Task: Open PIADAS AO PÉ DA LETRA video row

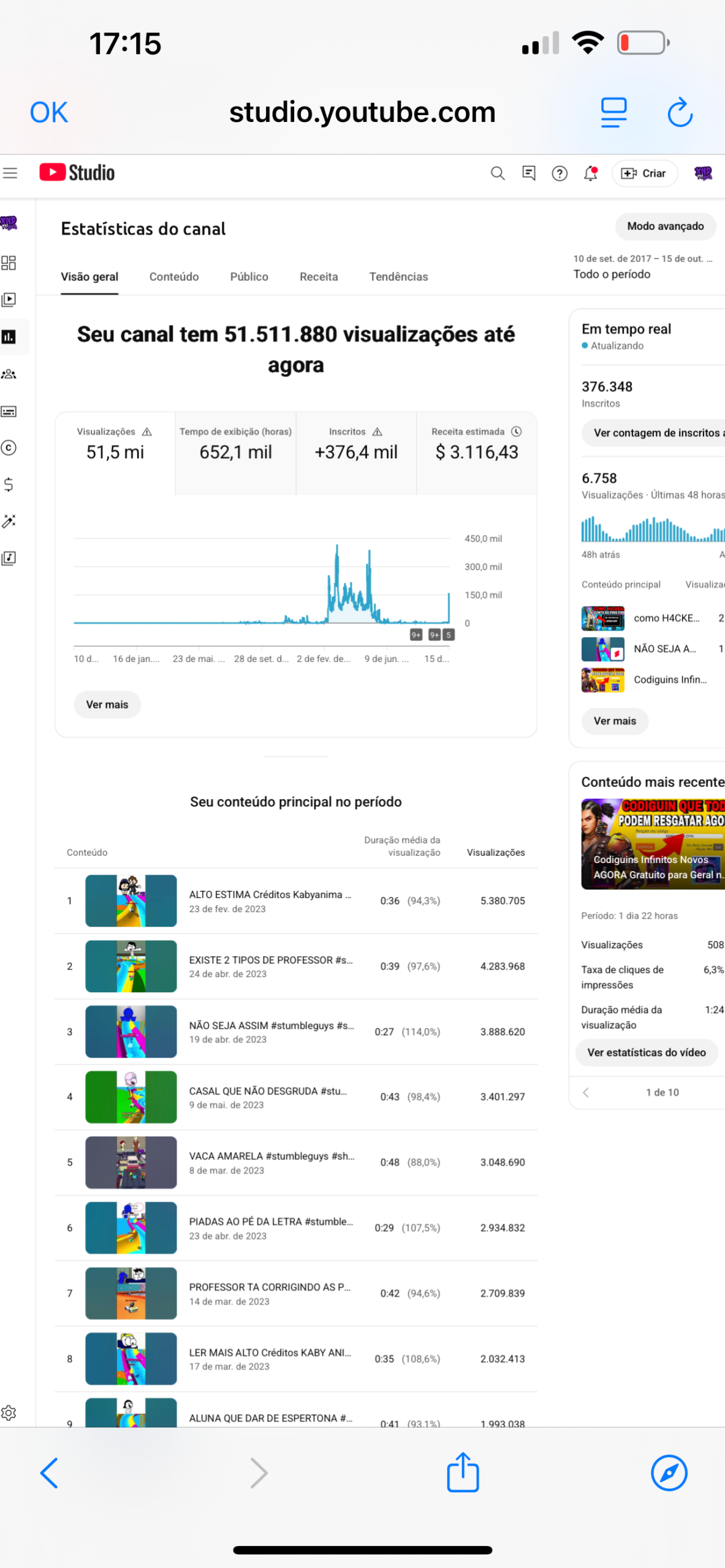Action: pos(296,1229)
